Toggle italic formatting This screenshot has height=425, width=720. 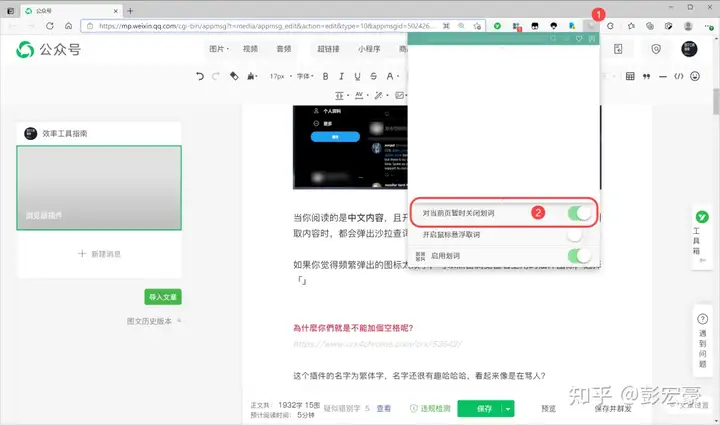(x=341, y=76)
